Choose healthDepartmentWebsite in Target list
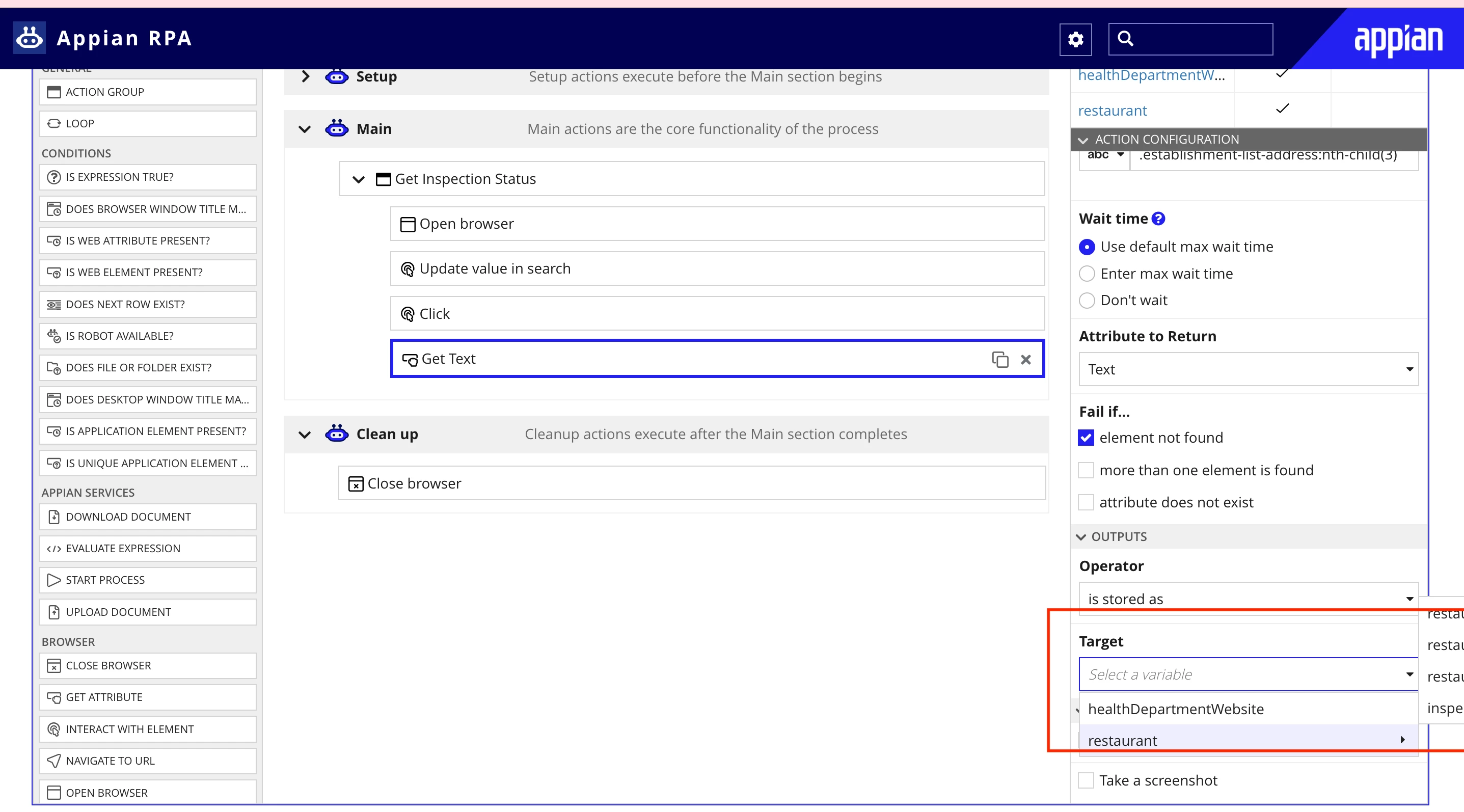The height and width of the screenshot is (812, 1464). (x=1249, y=709)
